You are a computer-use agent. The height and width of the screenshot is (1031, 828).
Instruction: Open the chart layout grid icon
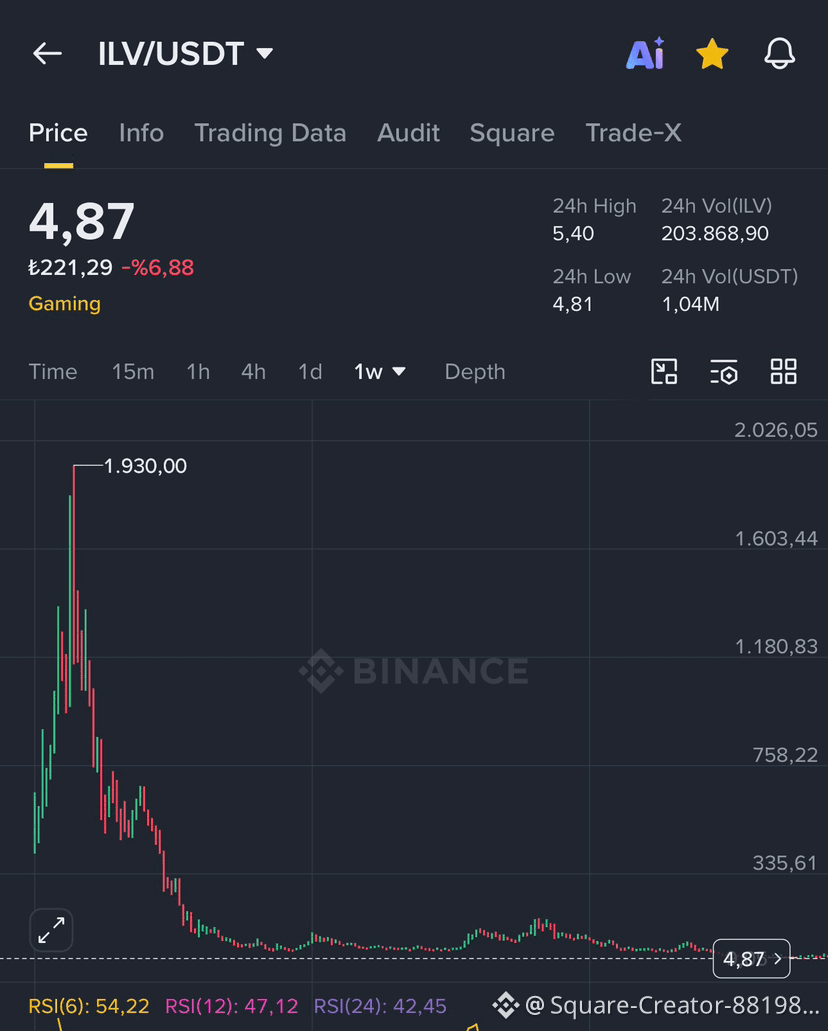coord(784,372)
